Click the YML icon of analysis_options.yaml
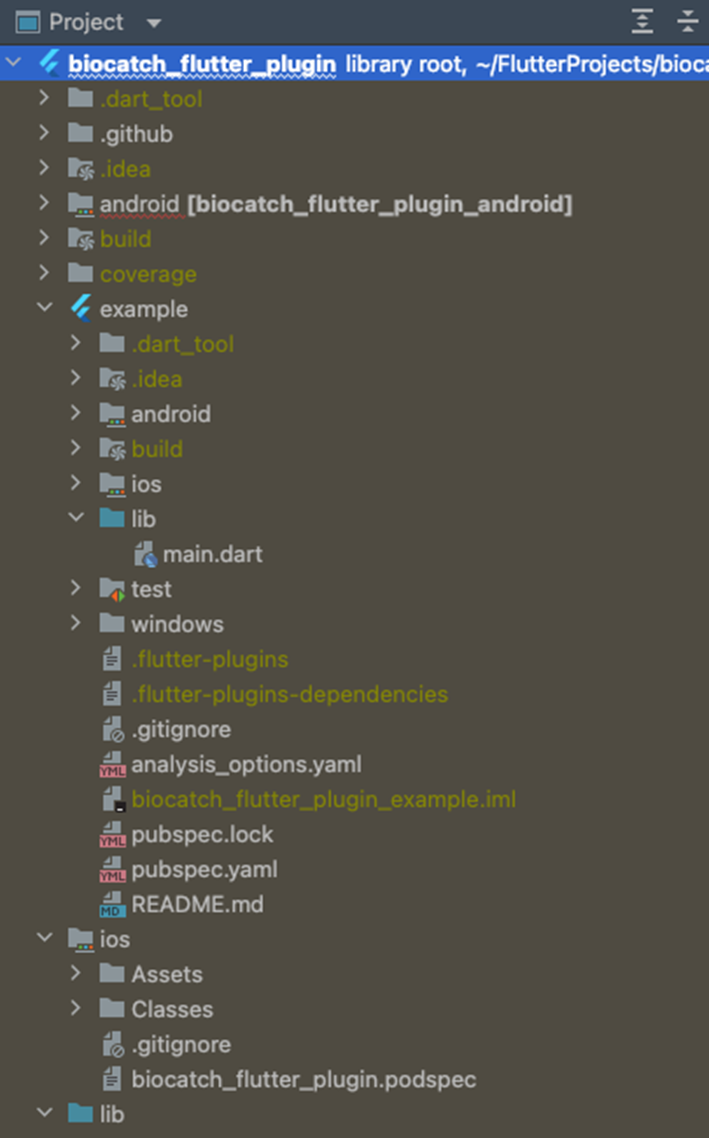This screenshot has height=1138, width=709. pos(112,764)
